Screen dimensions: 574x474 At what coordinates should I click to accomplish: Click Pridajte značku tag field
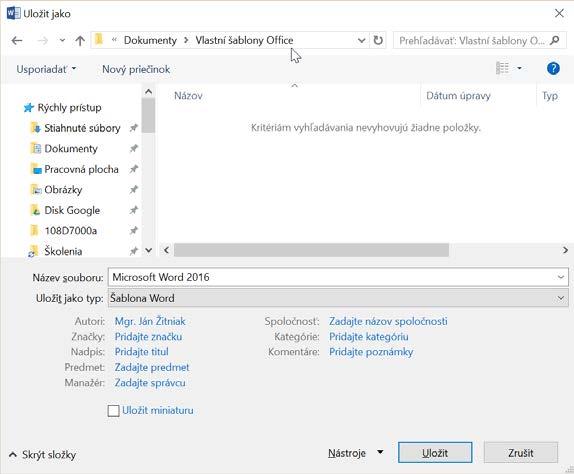click(148, 336)
